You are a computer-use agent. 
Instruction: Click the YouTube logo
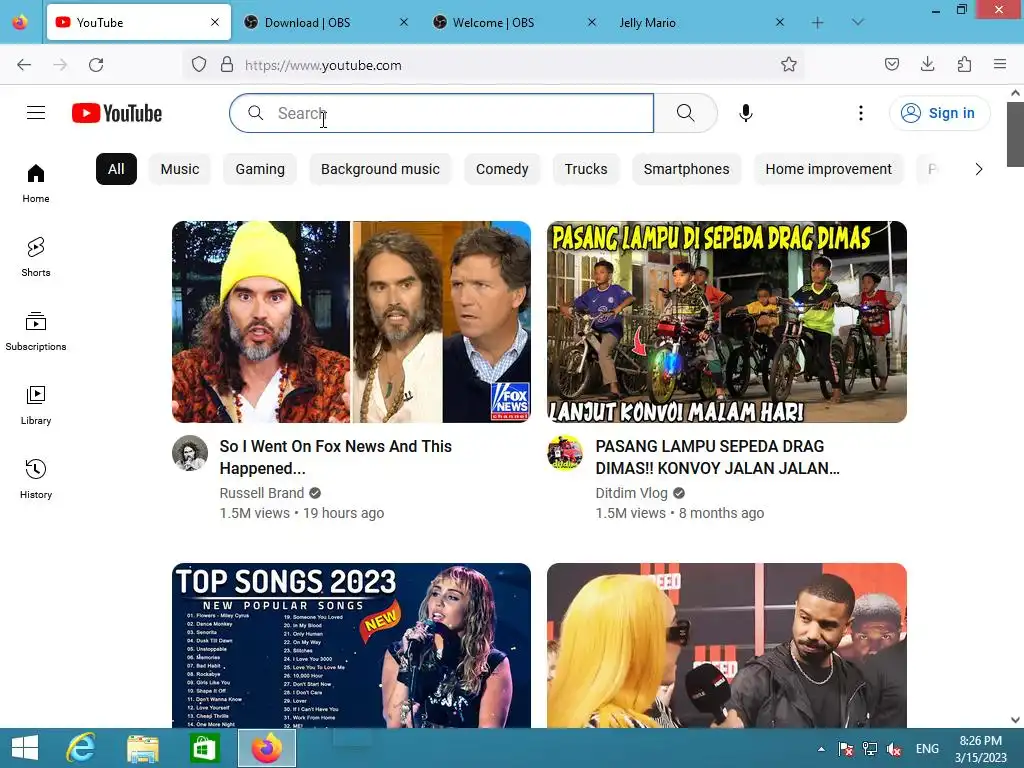tap(117, 113)
